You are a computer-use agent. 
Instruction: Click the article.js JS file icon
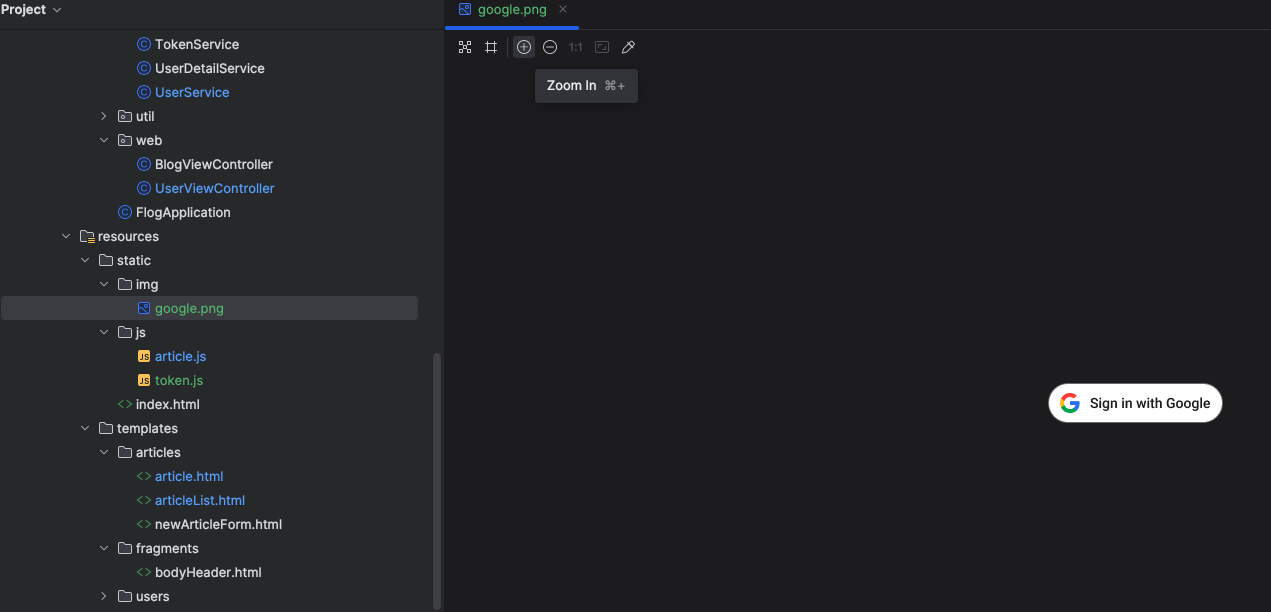pos(144,356)
